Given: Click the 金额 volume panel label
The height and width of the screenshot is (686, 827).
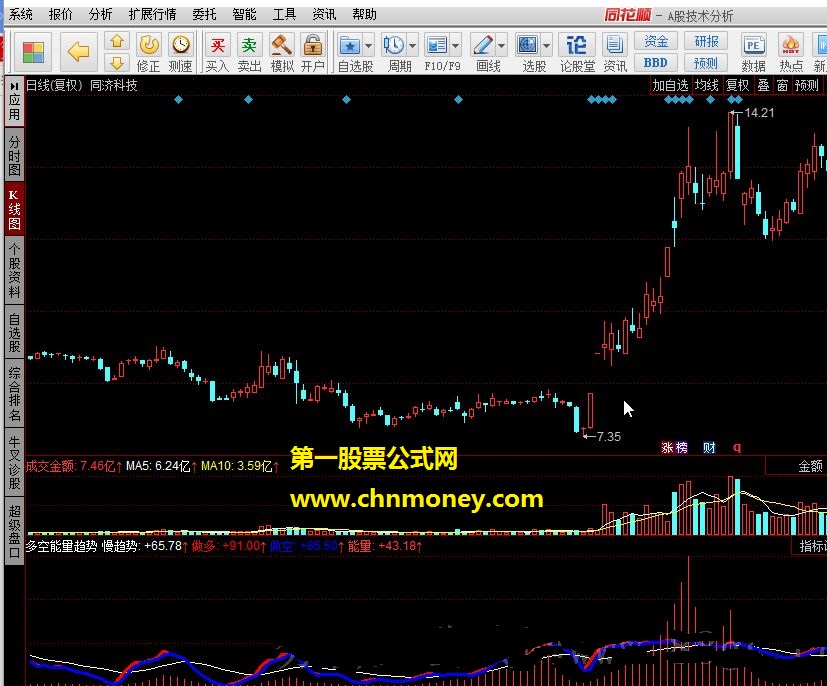Looking at the screenshot, I should 810,466.
